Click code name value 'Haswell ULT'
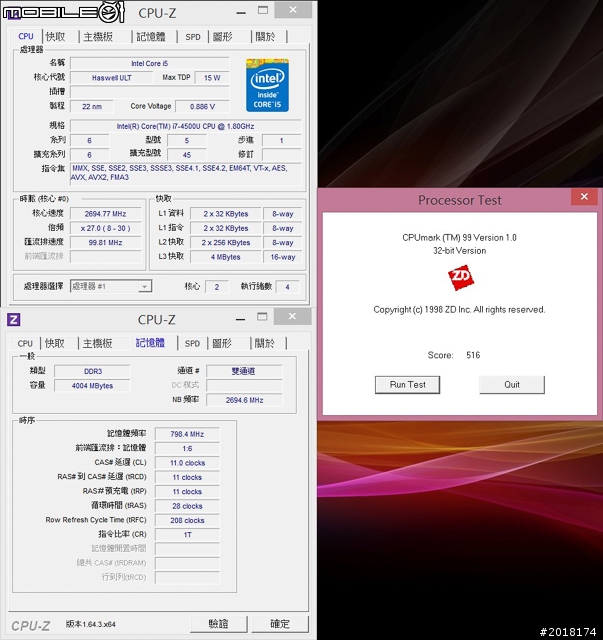603x640 pixels. 111,78
